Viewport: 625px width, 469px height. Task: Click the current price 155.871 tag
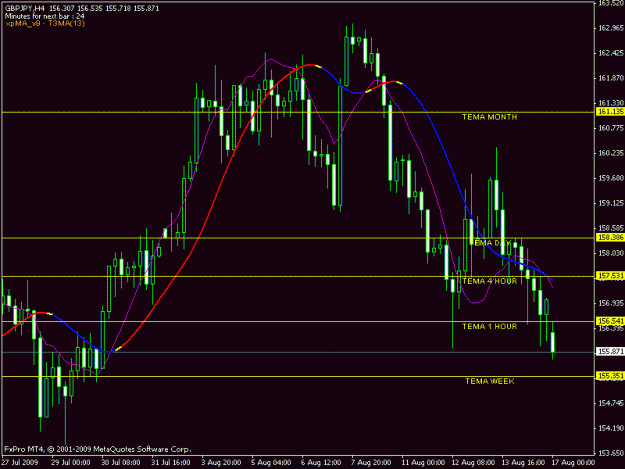point(610,351)
